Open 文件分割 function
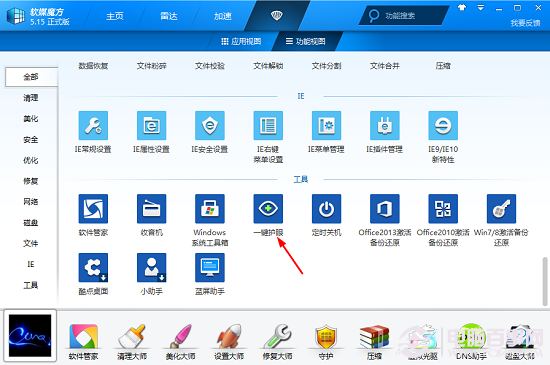The width and height of the screenshot is (550, 365). 326,66
